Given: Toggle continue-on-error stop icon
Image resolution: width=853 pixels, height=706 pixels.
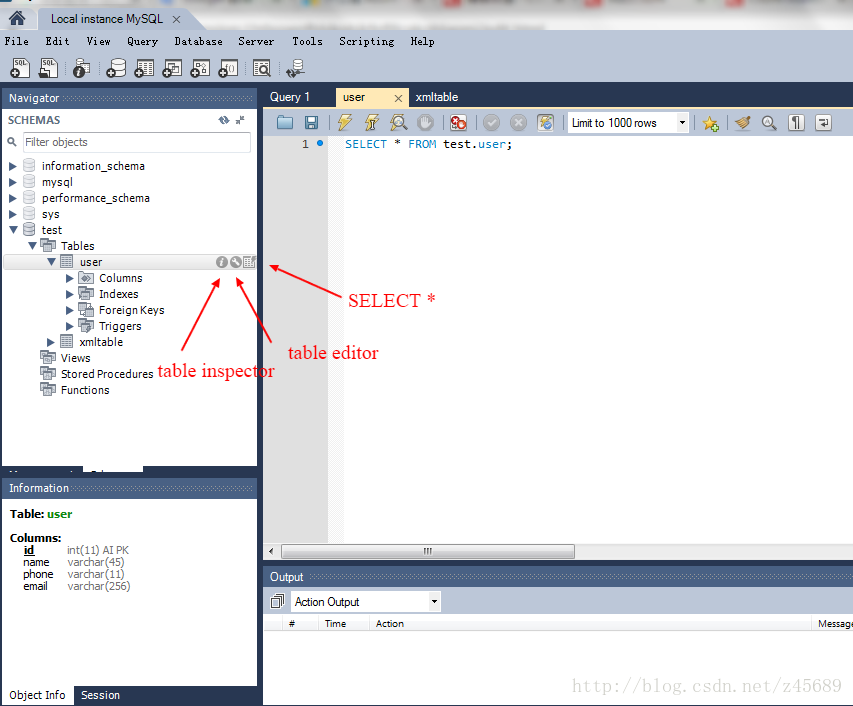Looking at the screenshot, I should [458, 122].
